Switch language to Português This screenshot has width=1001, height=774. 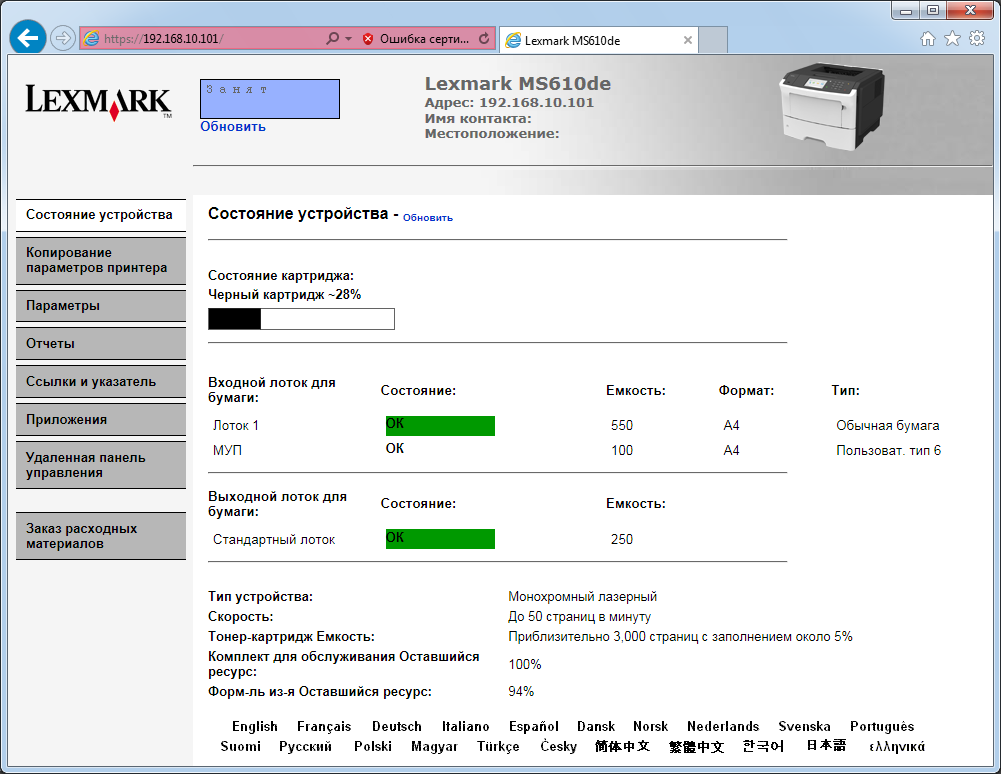coord(882,726)
